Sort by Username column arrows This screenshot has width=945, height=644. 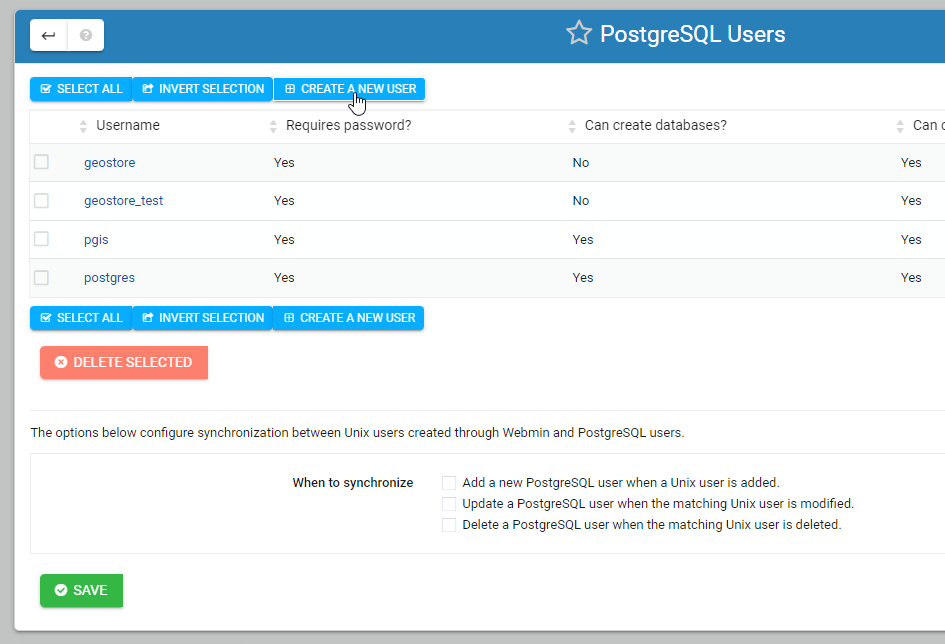[84, 126]
